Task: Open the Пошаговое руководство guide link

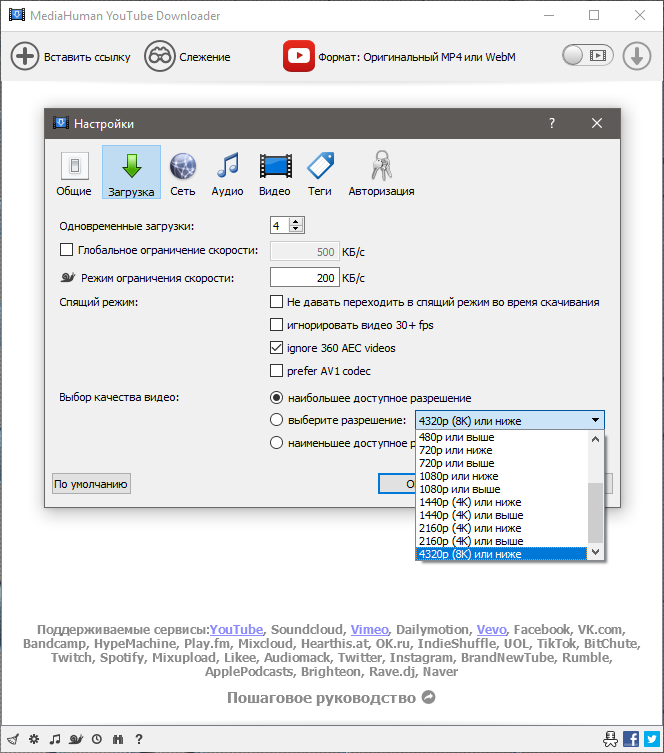Action: point(321,698)
